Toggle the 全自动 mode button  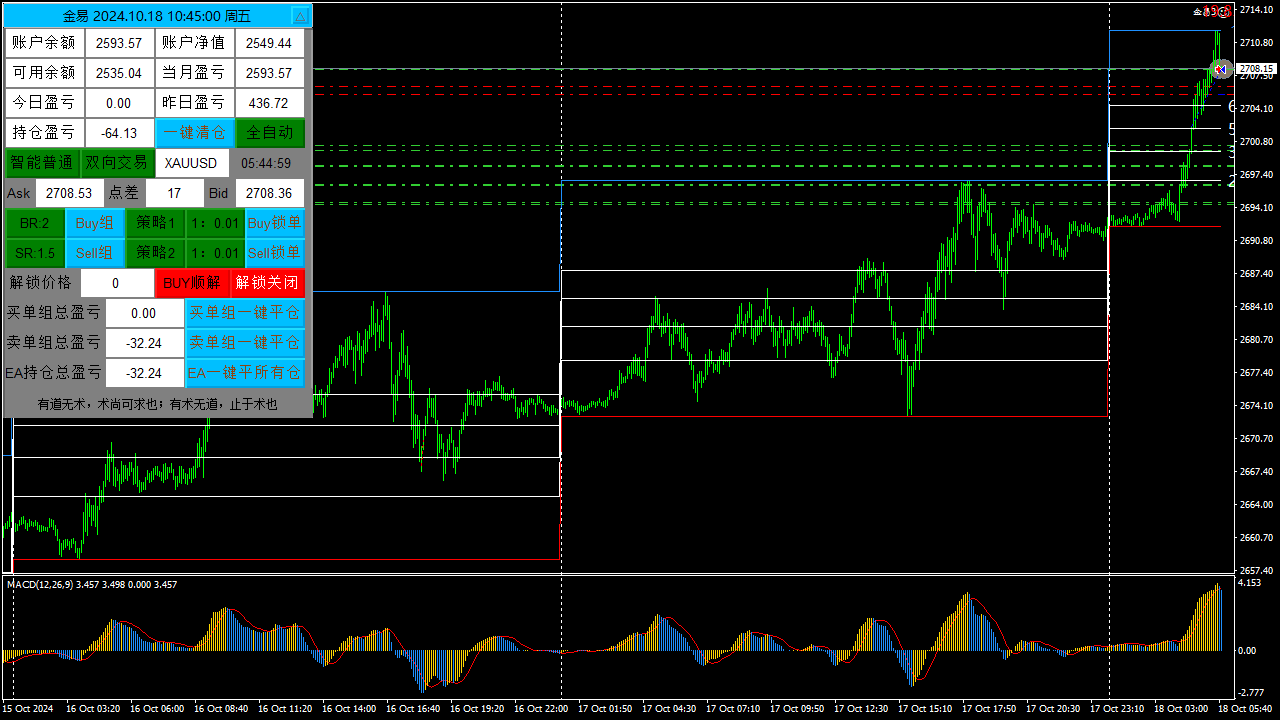click(270, 132)
